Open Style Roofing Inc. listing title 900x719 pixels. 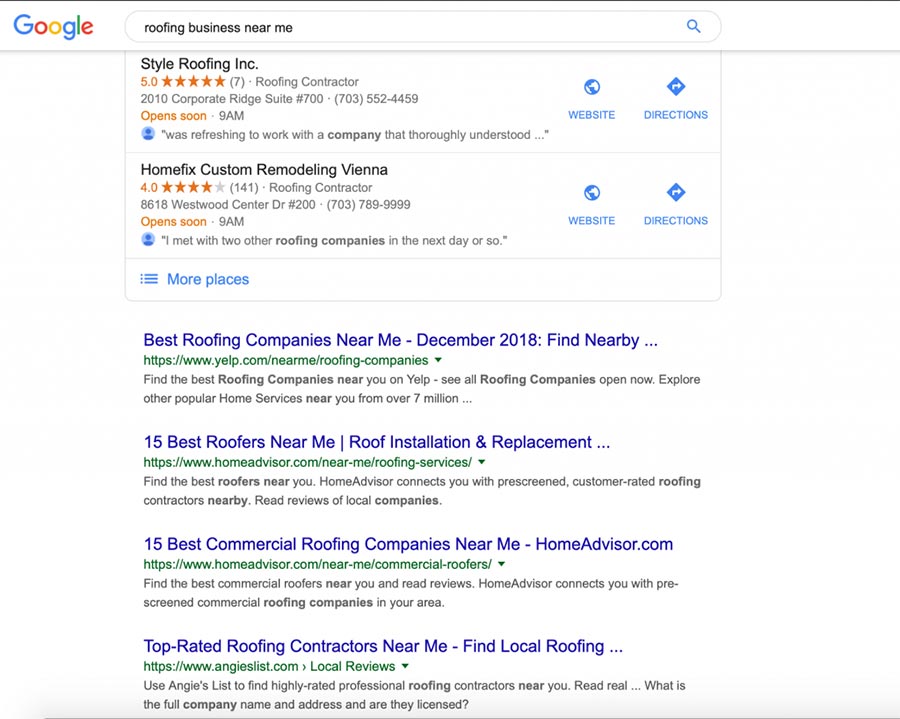200,64
